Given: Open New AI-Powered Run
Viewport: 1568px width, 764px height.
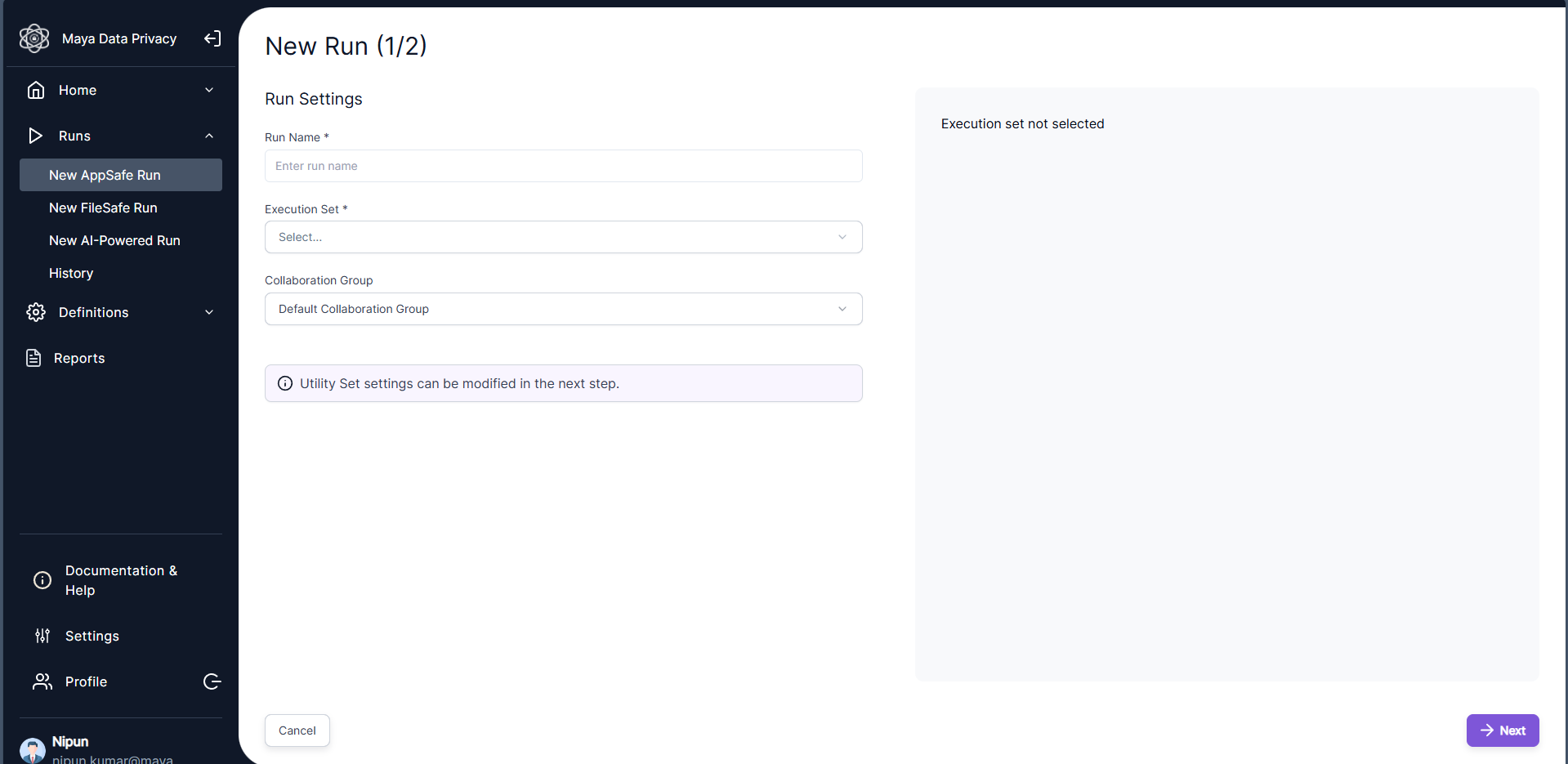Looking at the screenshot, I should coord(114,240).
